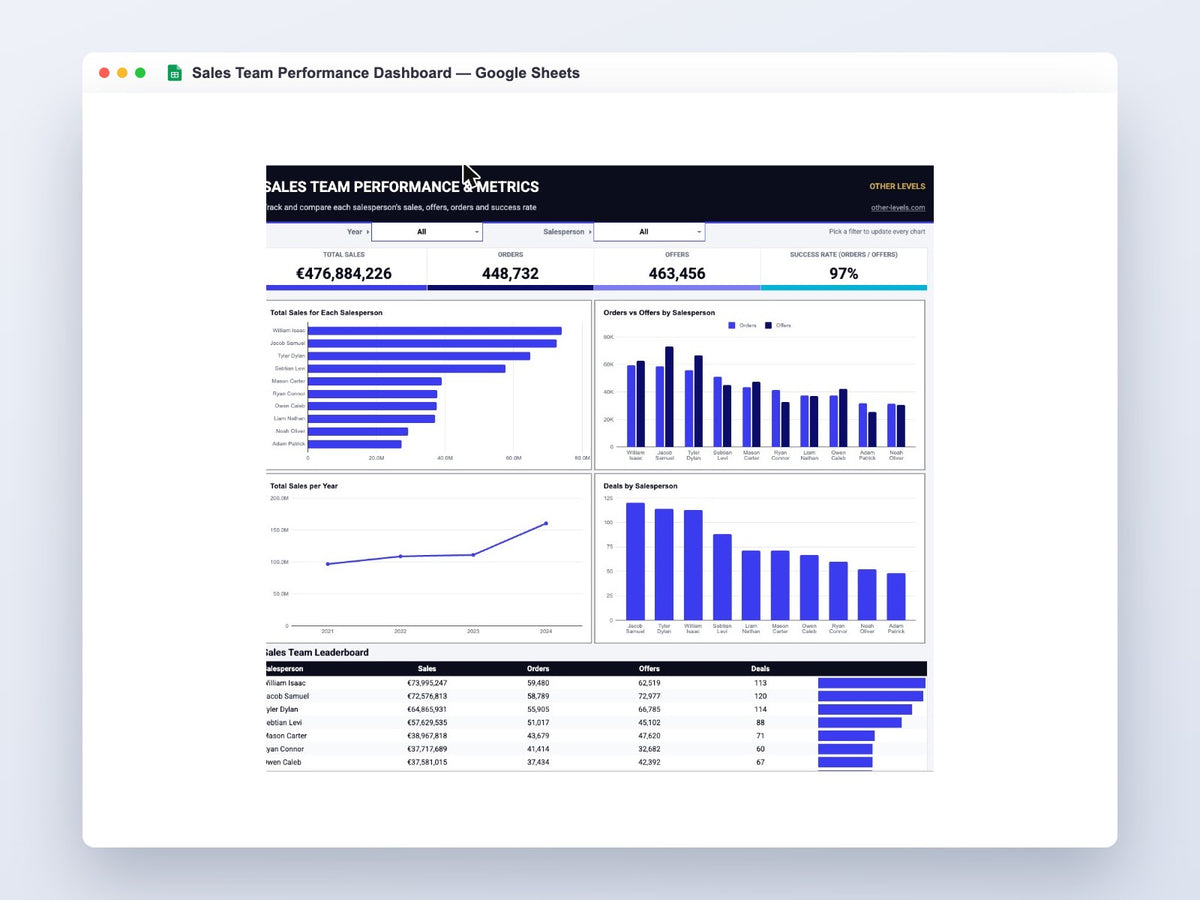This screenshot has width=1200, height=900.
Task: Click the Deals column header in leaderboard
Action: tap(760, 668)
